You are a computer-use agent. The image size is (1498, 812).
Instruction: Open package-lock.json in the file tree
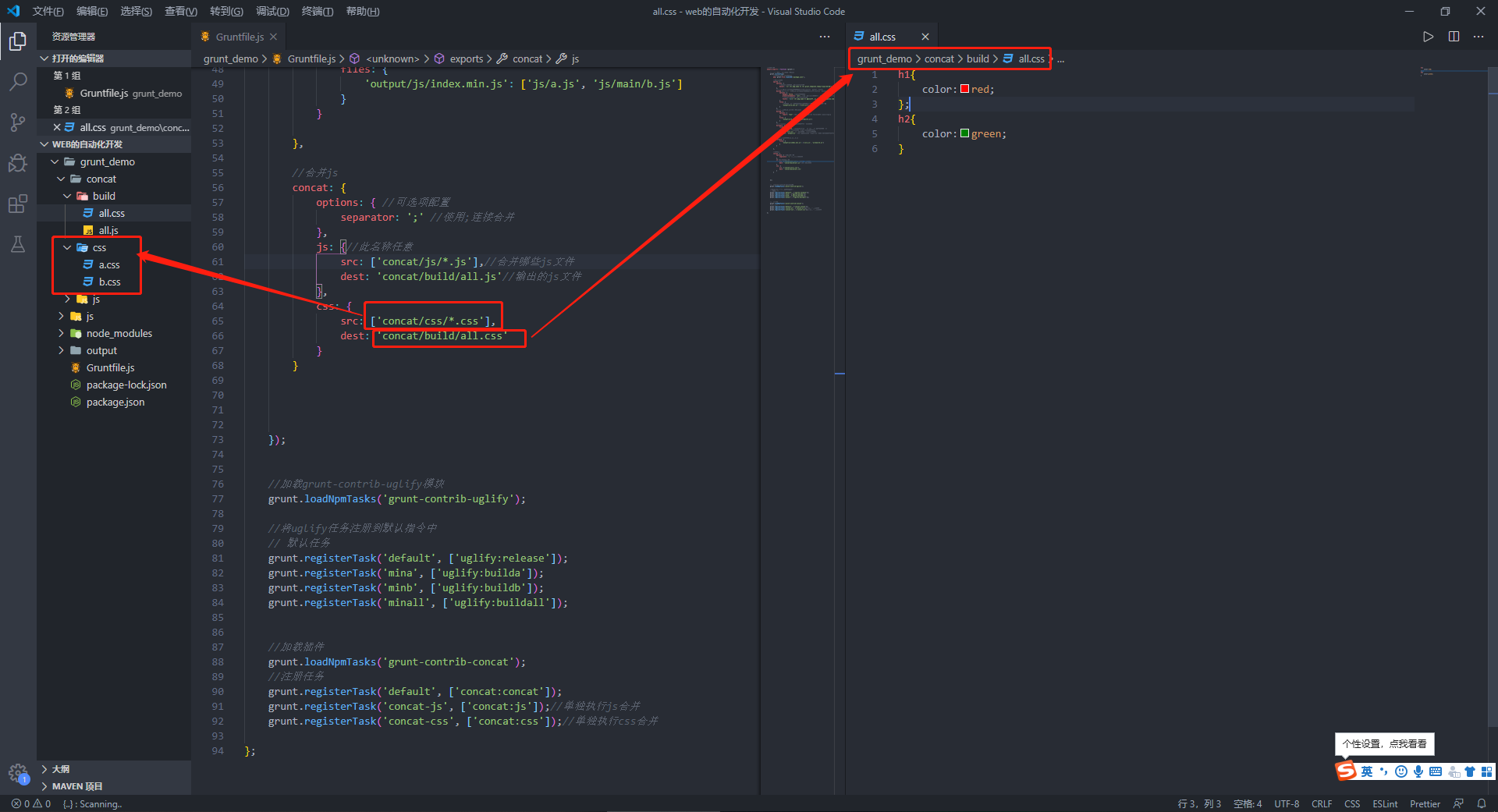coord(114,385)
